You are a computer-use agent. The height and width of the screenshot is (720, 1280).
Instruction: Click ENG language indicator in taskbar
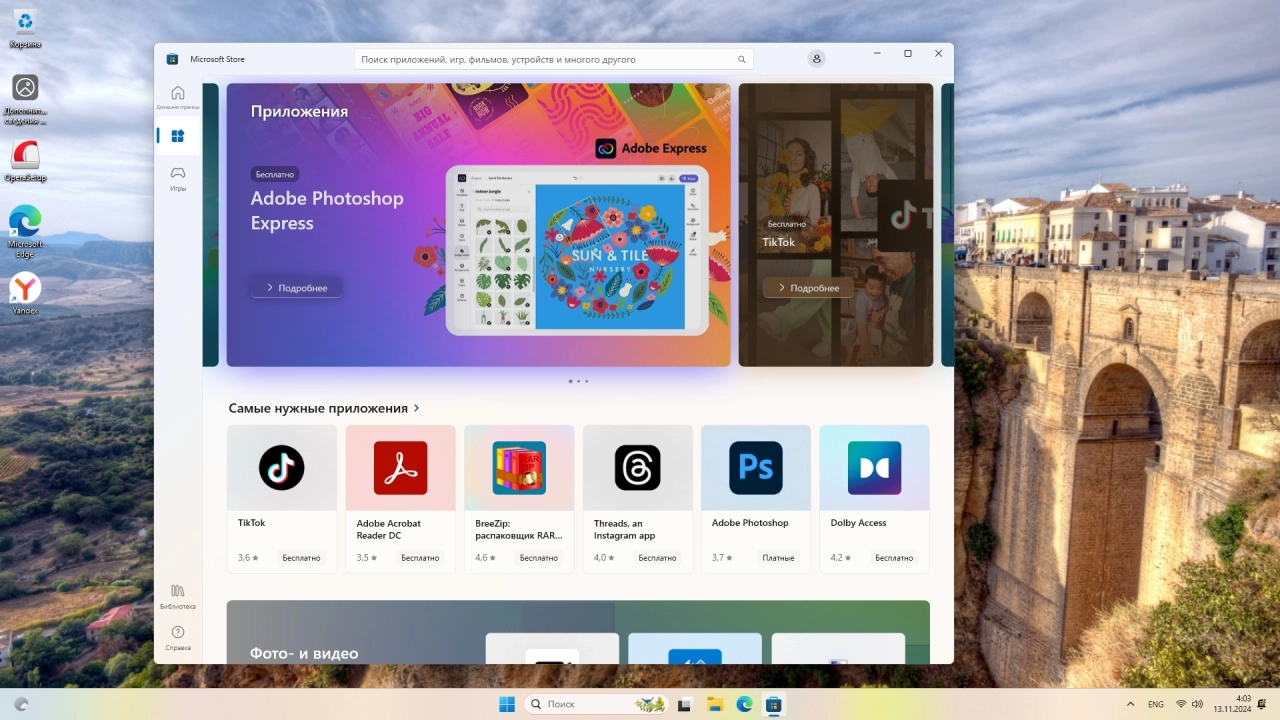point(1156,704)
